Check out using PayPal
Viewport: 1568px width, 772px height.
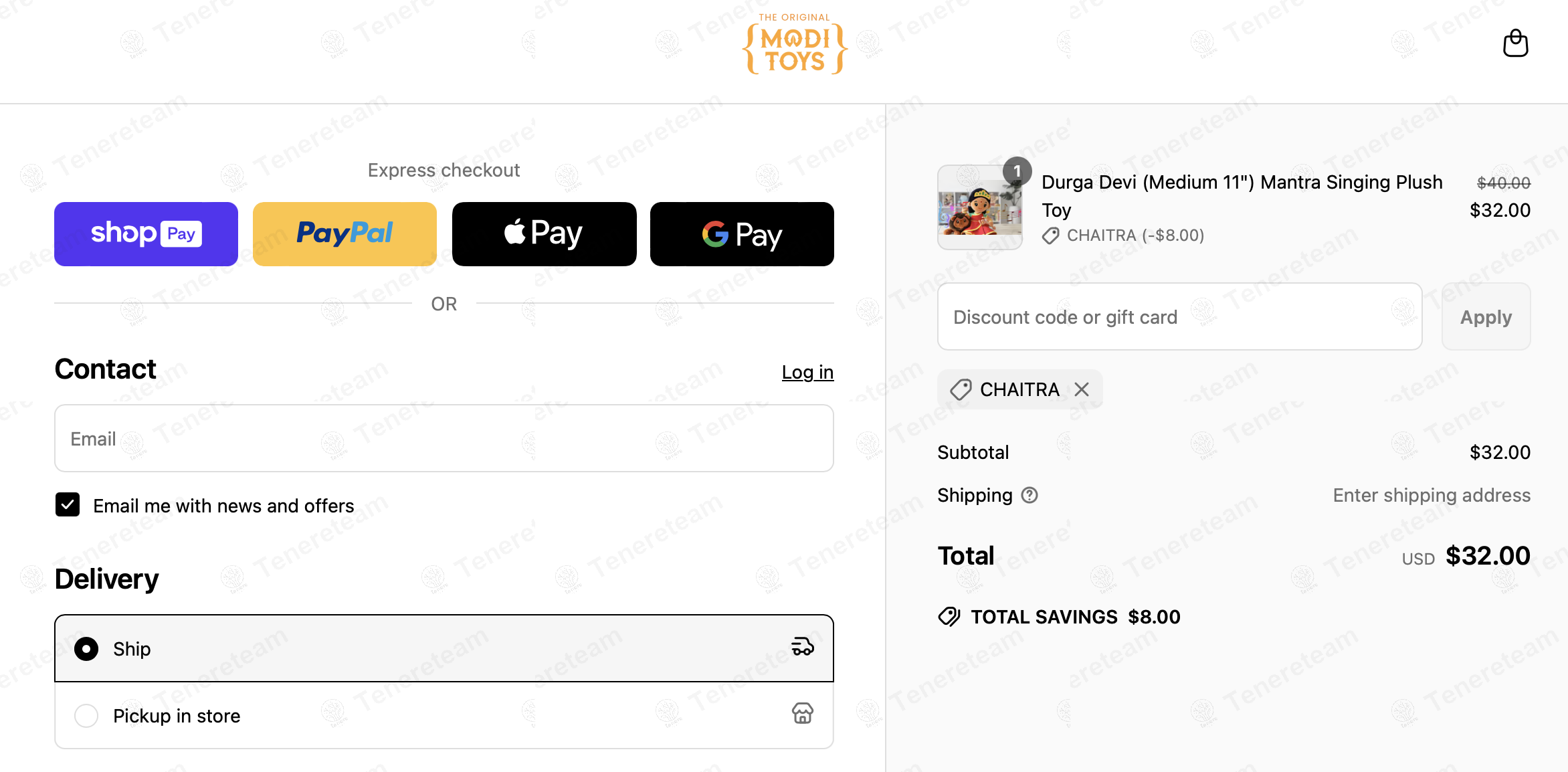[x=345, y=234]
